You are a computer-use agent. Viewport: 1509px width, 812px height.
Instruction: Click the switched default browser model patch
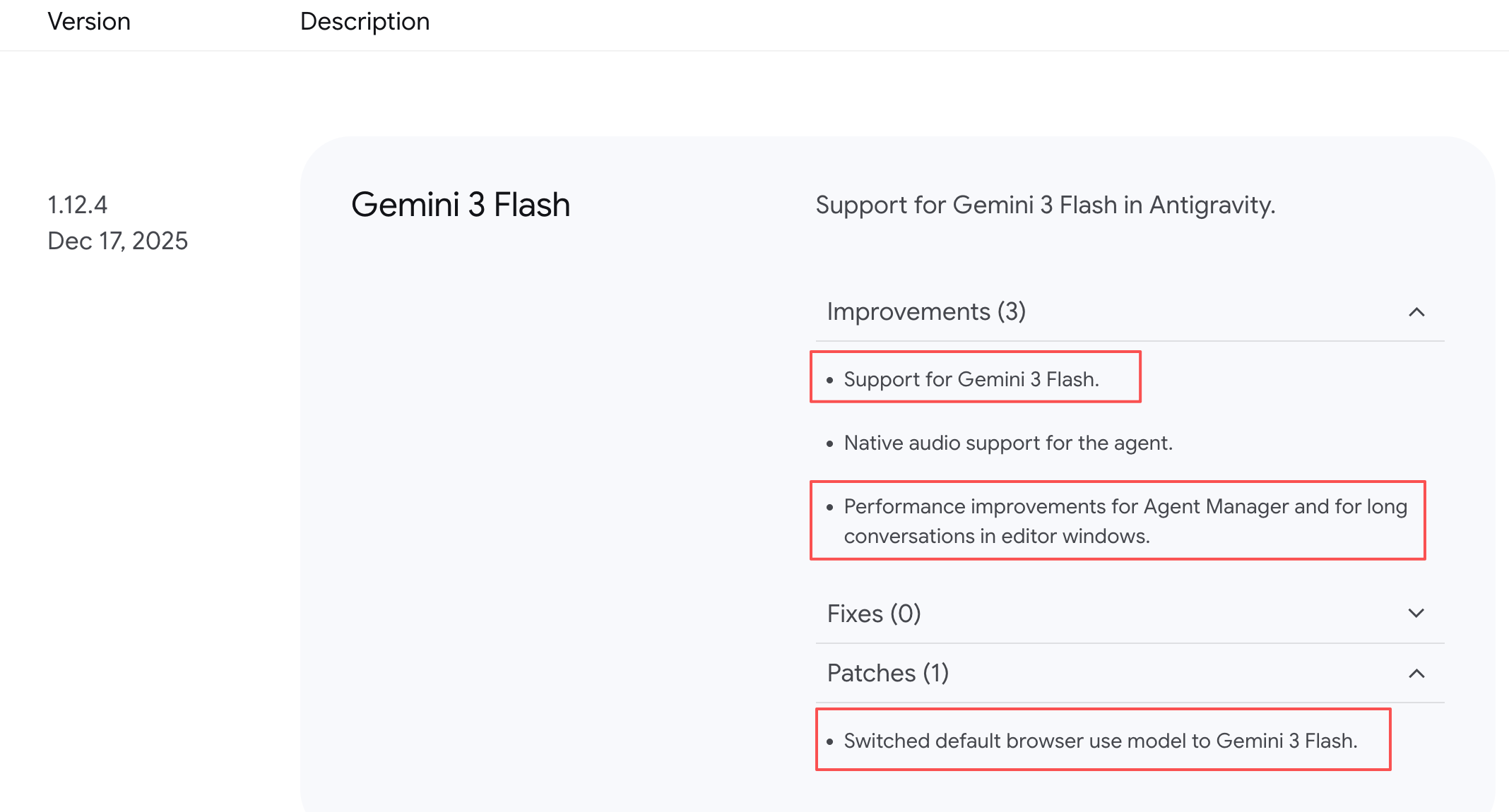(x=1100, y=741)
